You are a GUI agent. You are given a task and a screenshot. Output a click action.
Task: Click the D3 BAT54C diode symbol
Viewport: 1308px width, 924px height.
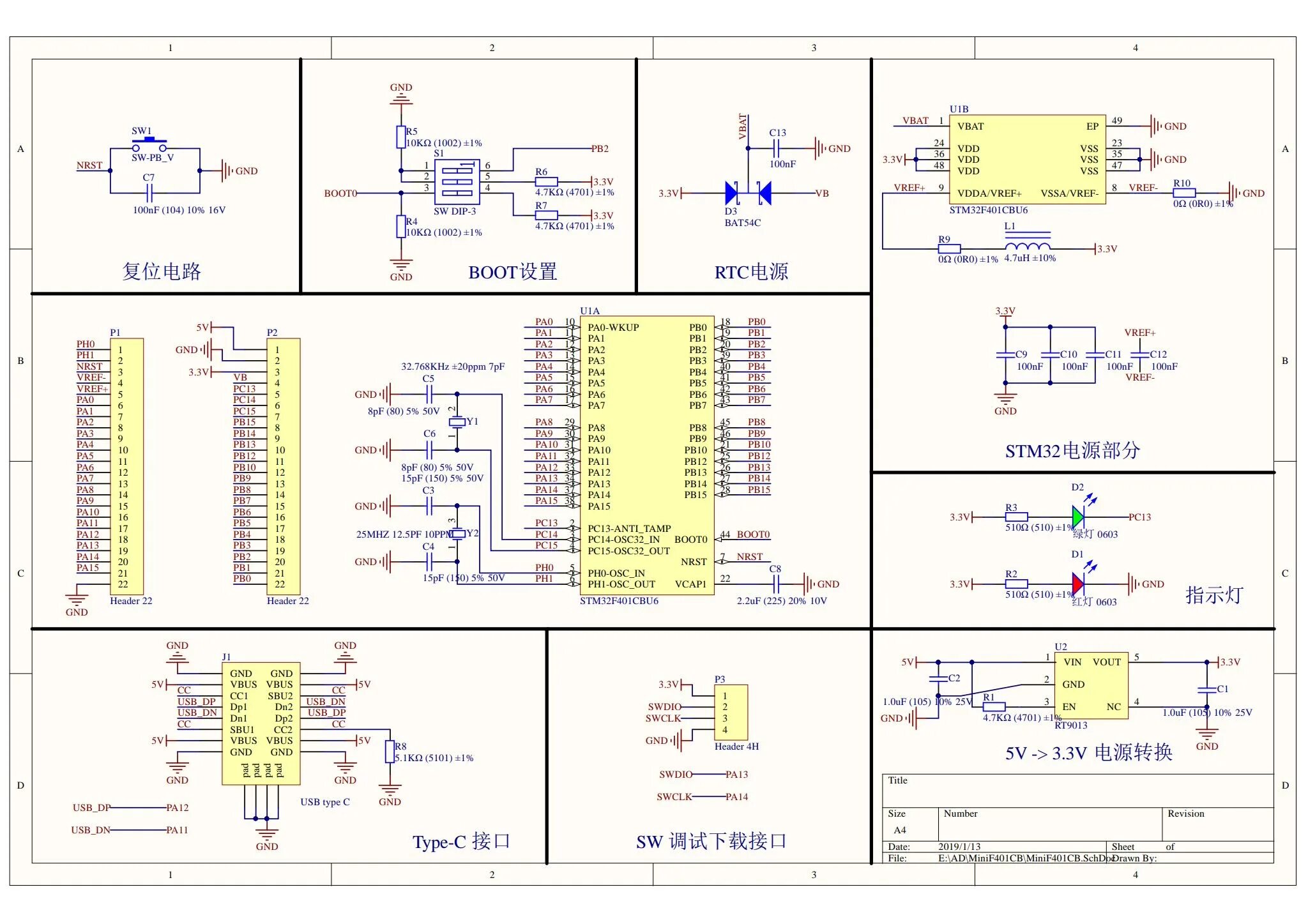pyautogui.click(x=748, y=193)
